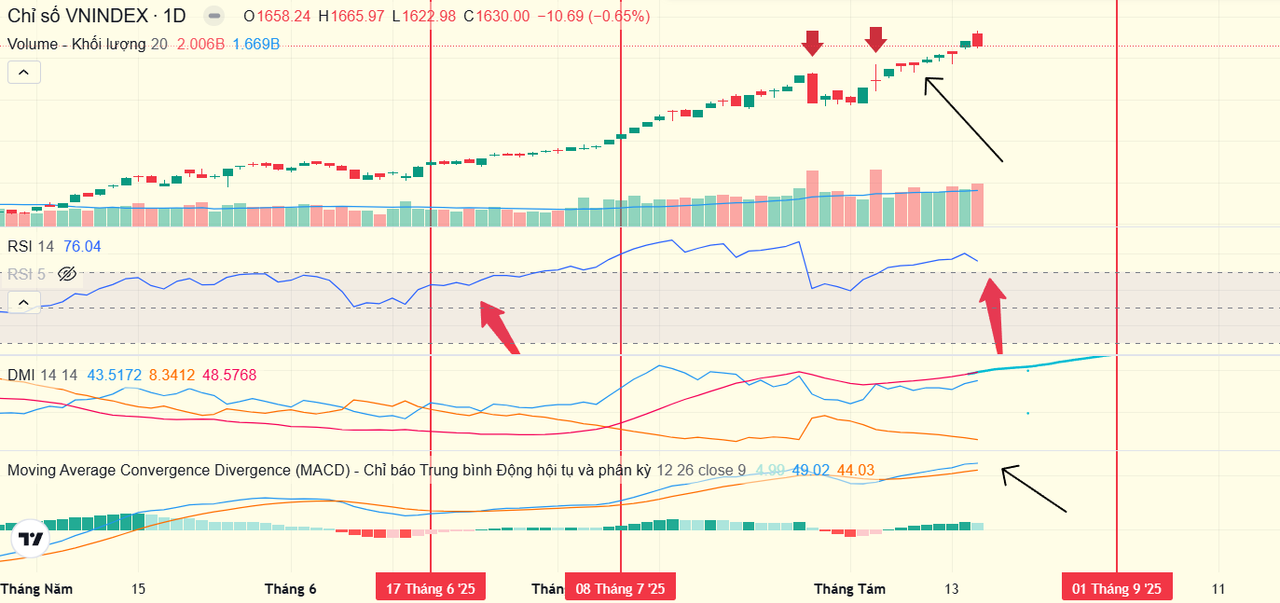
Task: Click the Chỉ số VNINDEX · 1D symbol title
Action: 97,16
